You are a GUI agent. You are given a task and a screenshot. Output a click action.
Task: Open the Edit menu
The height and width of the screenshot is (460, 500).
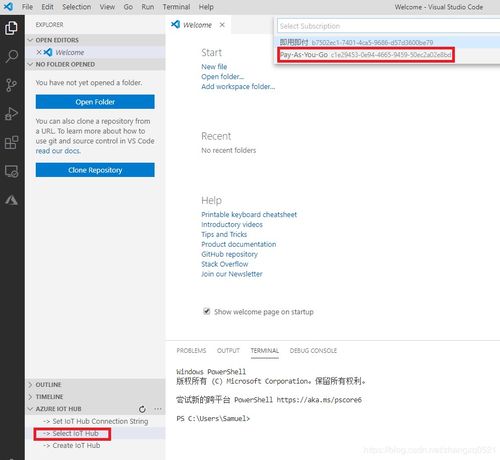(x=47, y=7)
